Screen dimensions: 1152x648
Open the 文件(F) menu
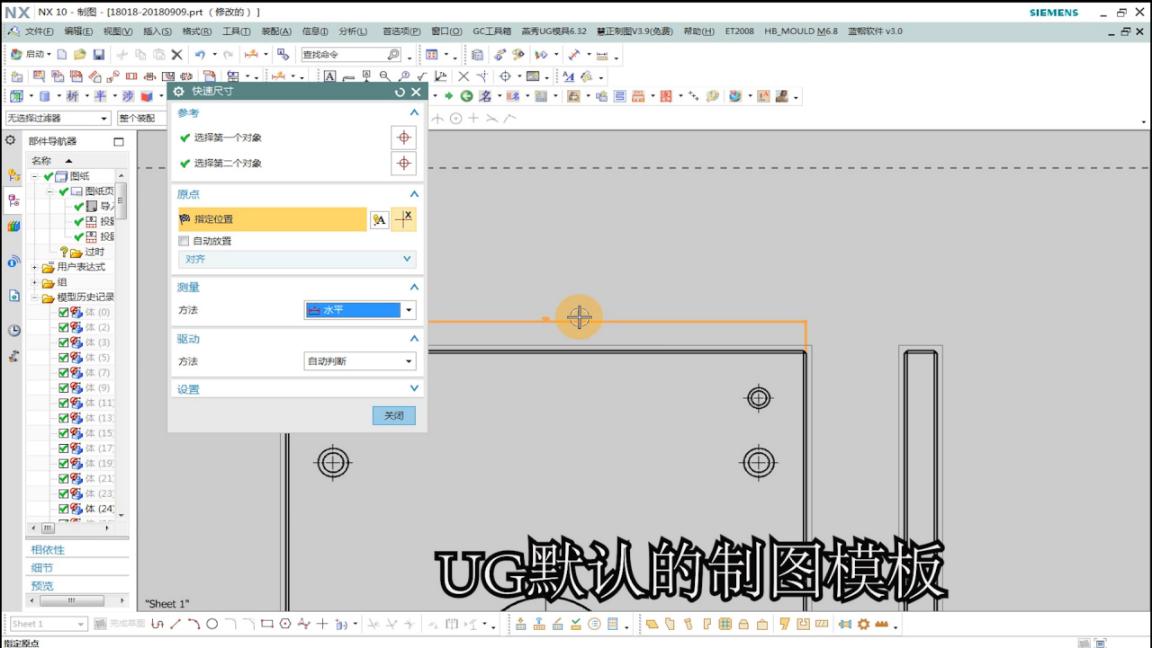point(39,32)
